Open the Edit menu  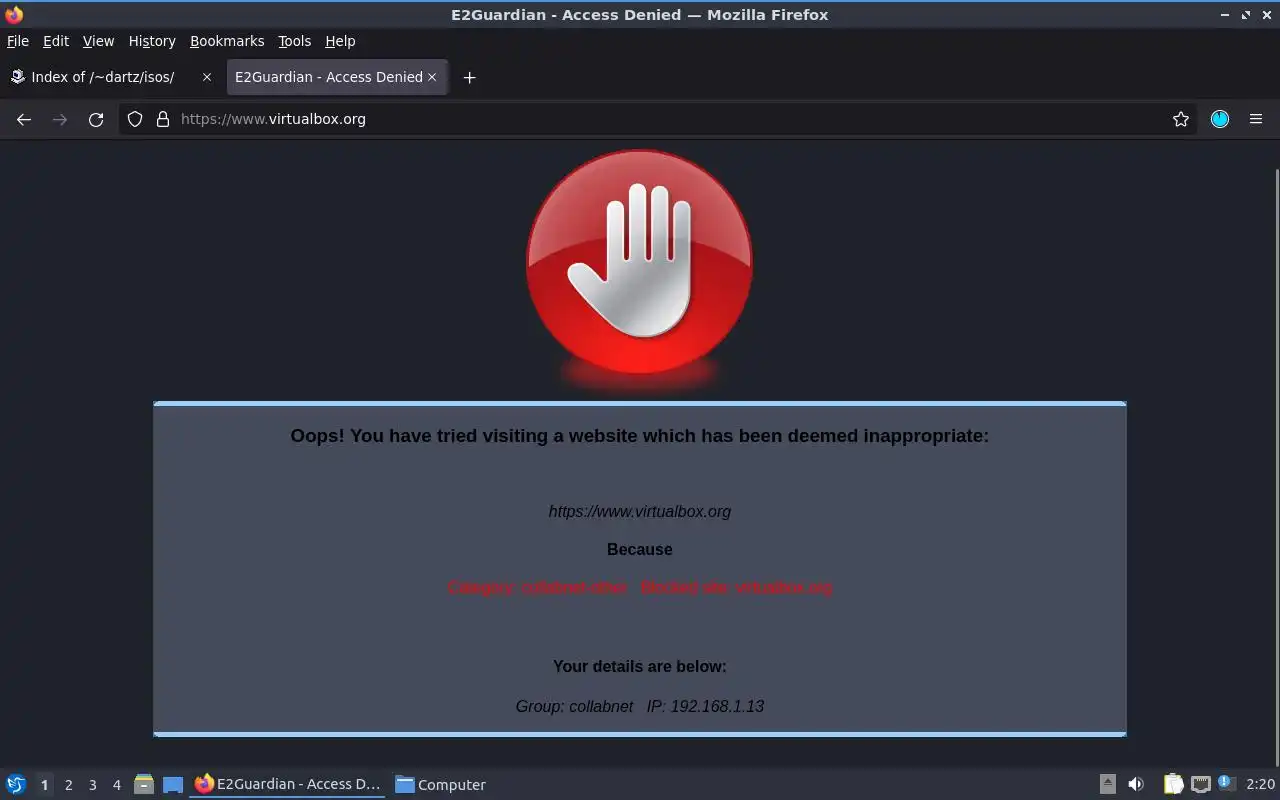tap(56, 41)
